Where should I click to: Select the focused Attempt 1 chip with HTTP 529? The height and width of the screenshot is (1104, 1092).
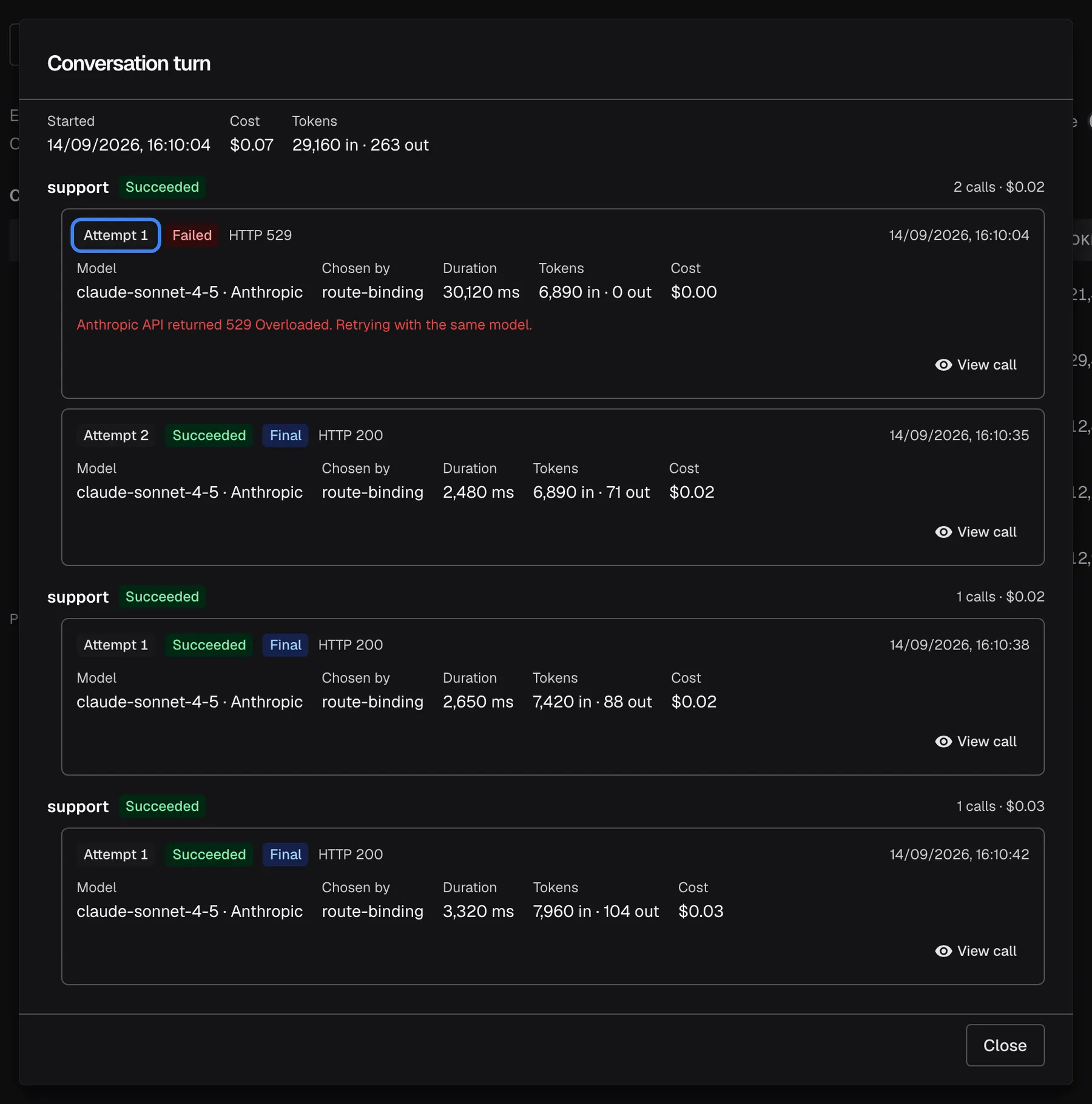tap(115, 235)
